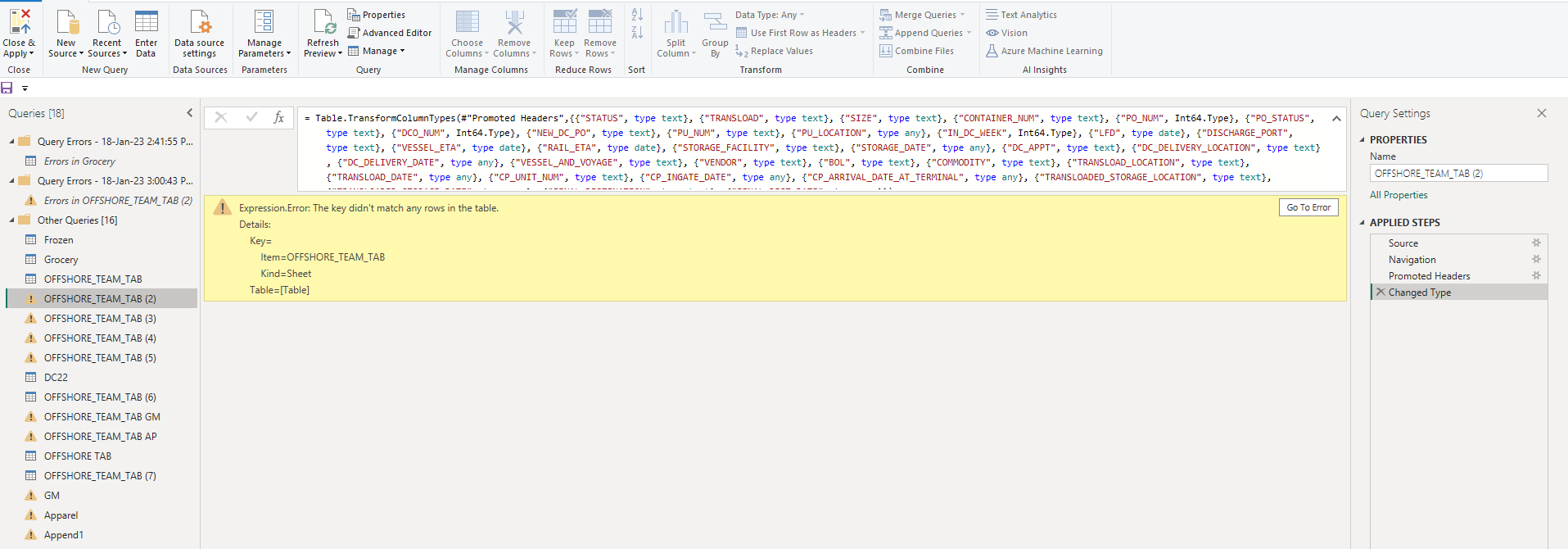Collapse Query Errors 2:41:55 folder
The width and height of the screenshot is (1568, 549).
click(12, 142)
